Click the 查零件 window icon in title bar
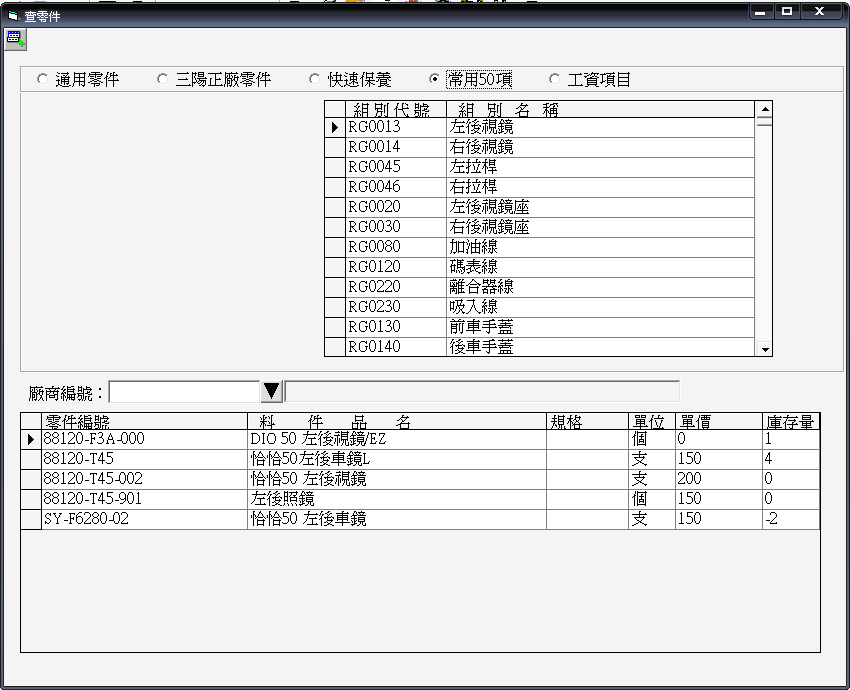850x690 pixels. coord(12,15)
